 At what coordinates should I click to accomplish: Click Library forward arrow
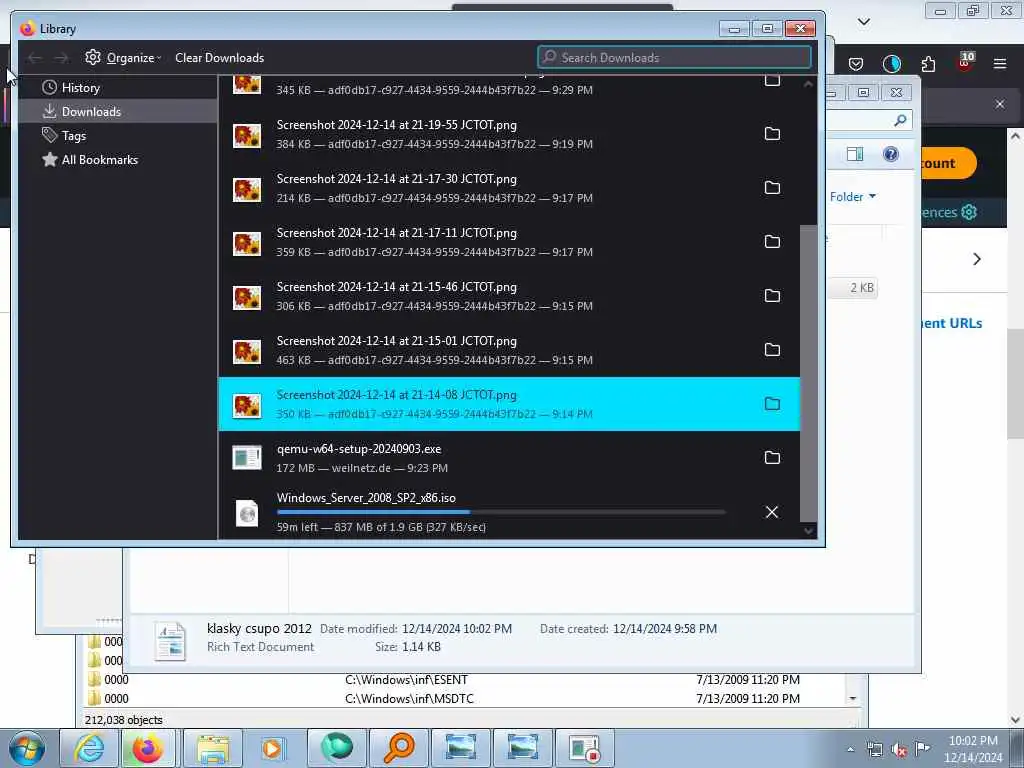tap(61, 58)
